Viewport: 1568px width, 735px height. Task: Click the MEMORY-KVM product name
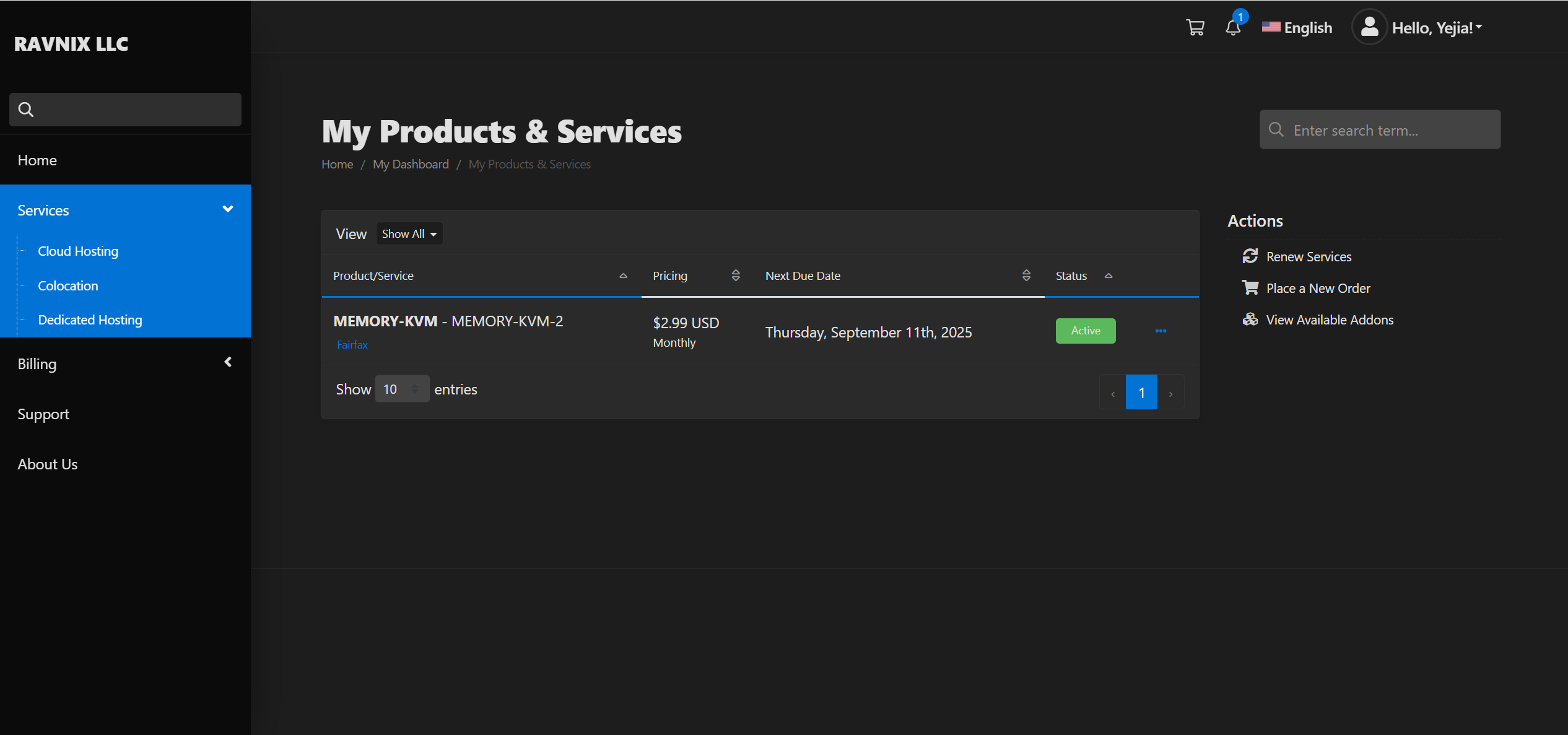coord(385,321)
